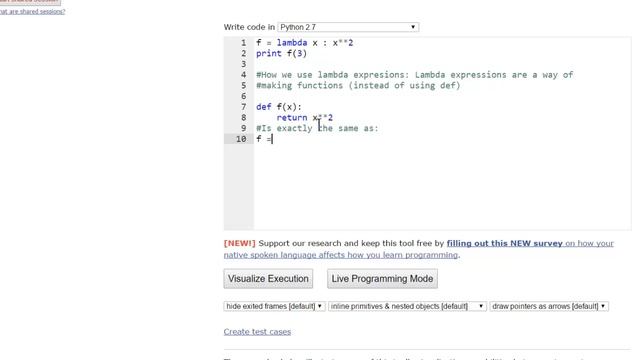
Task: Open the hide exited frames dropdown
Action: [x=274, y=306]
